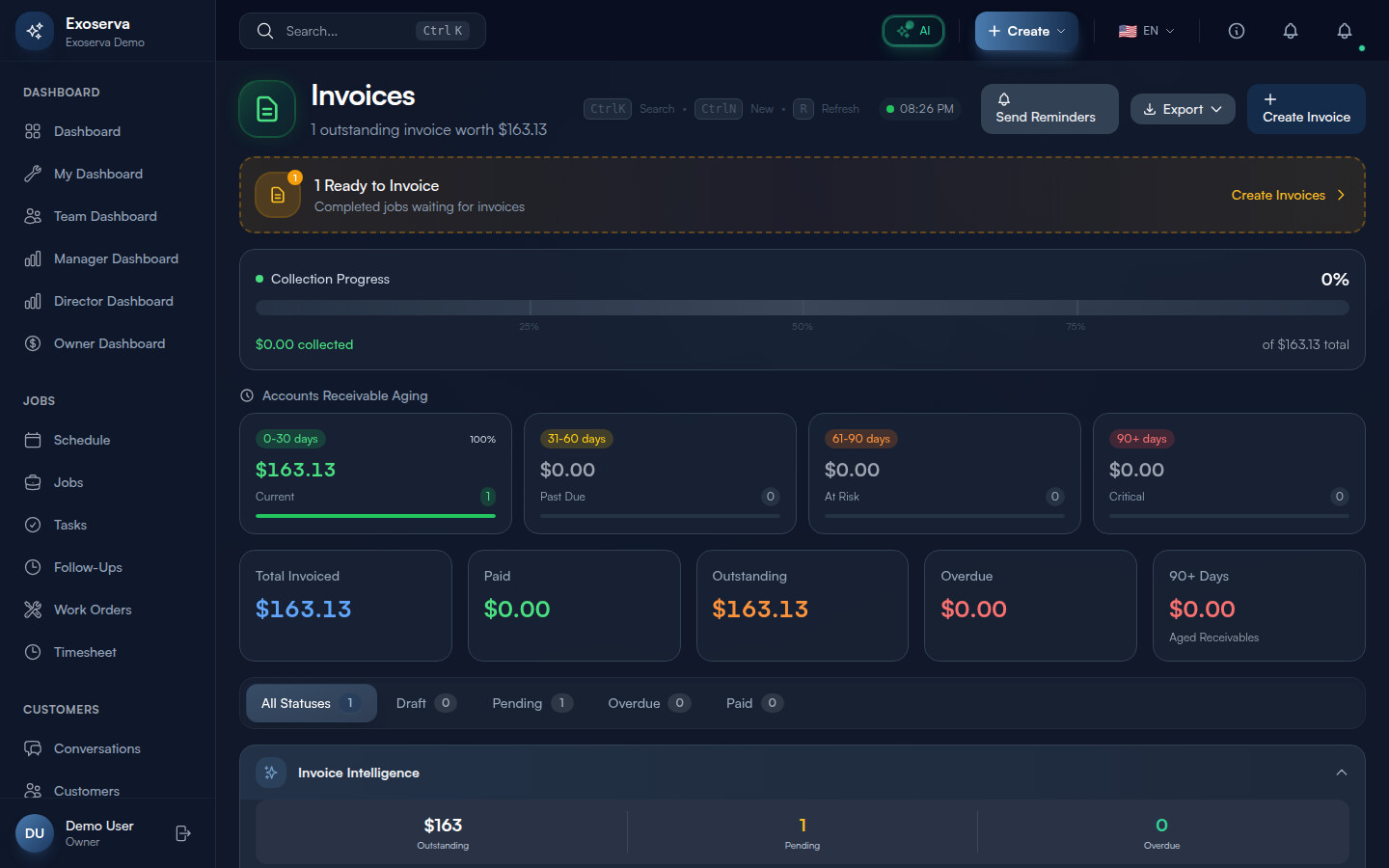1389x868 pixels.
Task: Select the Draft status tab
Action: [x=424, y=703]
